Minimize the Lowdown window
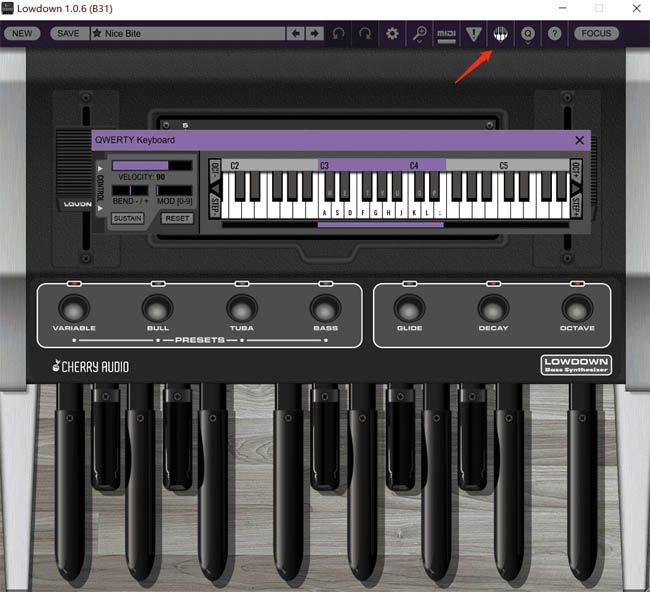Viewport: 650px width, 592px height. click(x=563, y=8)
